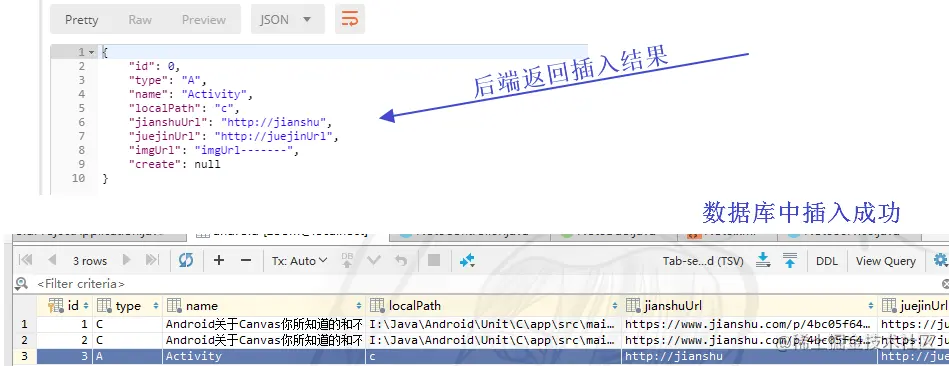Click the View Query button
The width and height of the screenshot is (949, 366).
pyautogui.click(x=885, y=261)
